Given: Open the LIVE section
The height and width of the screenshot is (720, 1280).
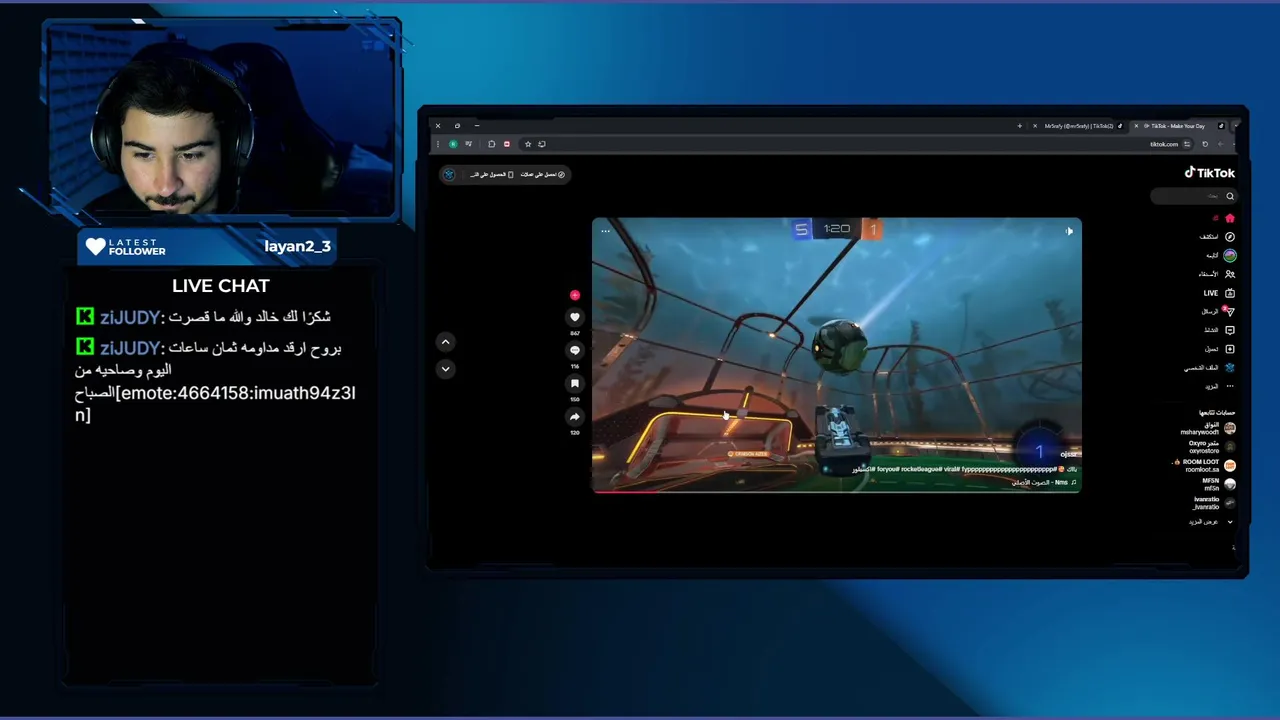Looking at the screenshot, I should (x=1219, y=293).
